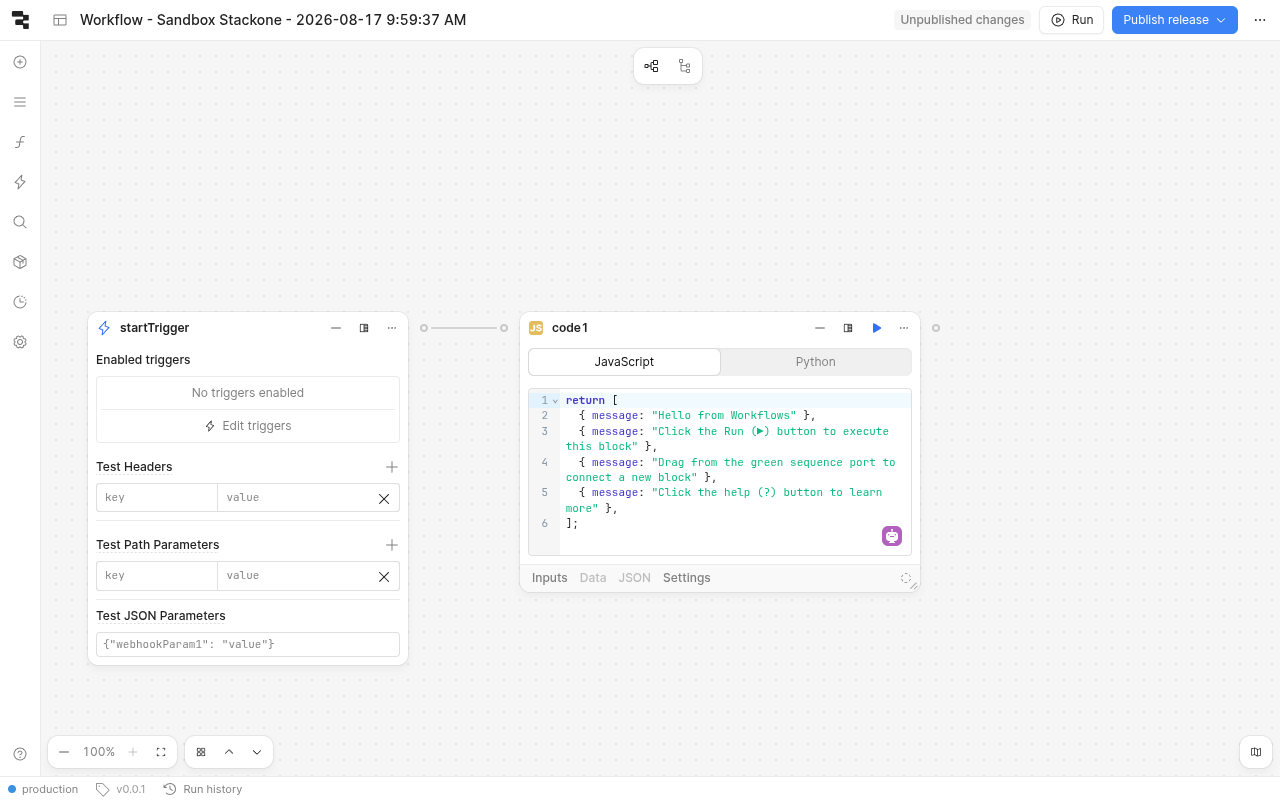The width and height of the screenshot is (1280, 800).
Task: Click the startTrigger output connection port
Action: [424, 328]
